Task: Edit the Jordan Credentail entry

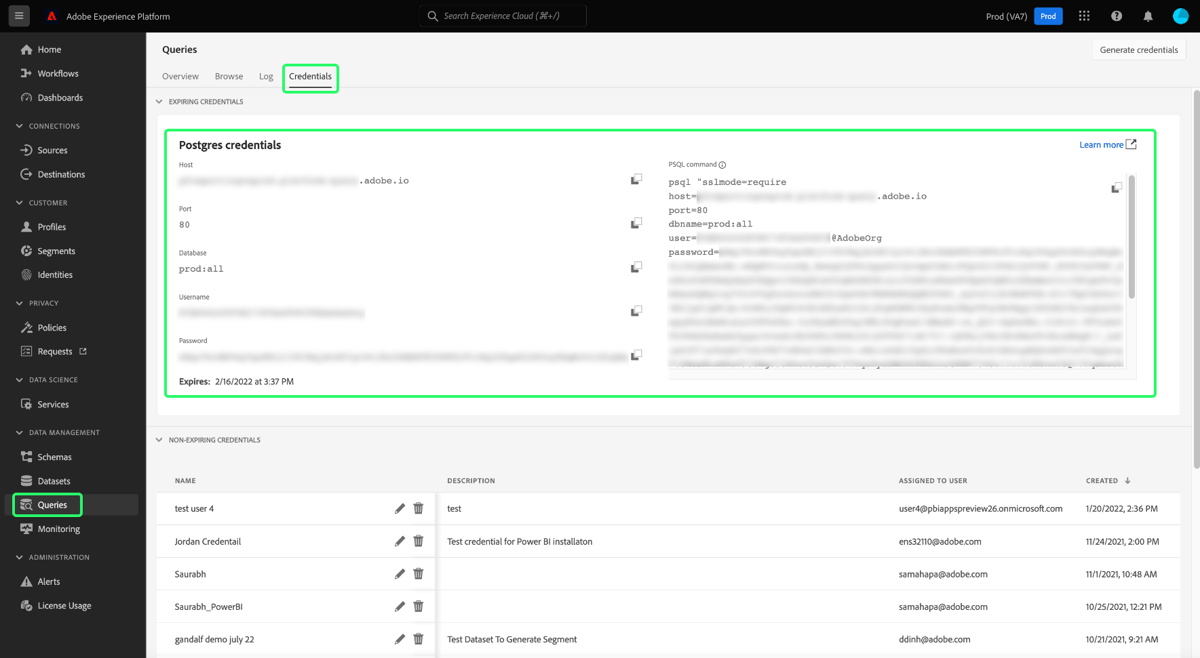Action: click(x=400, y=540)
